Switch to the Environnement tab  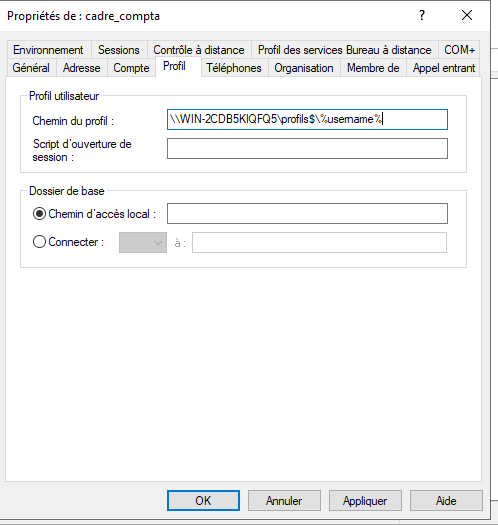coord(48,50)
